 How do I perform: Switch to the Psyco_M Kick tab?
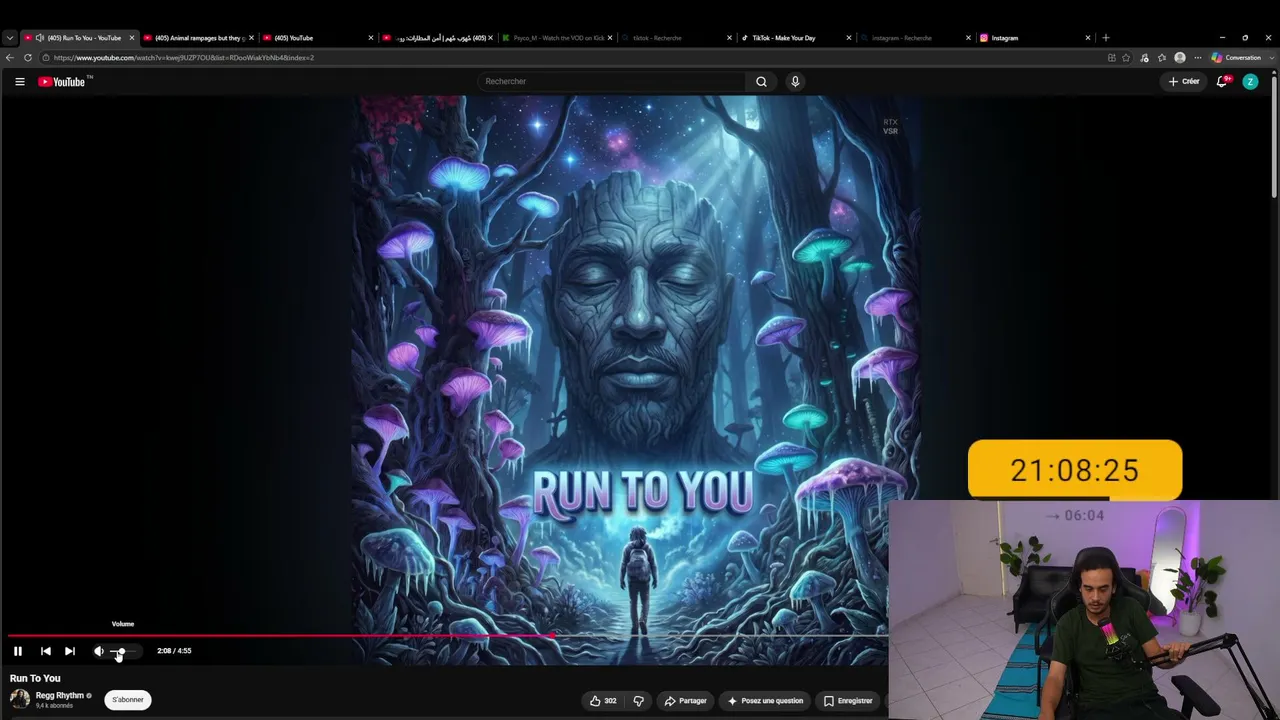(558, 38)
